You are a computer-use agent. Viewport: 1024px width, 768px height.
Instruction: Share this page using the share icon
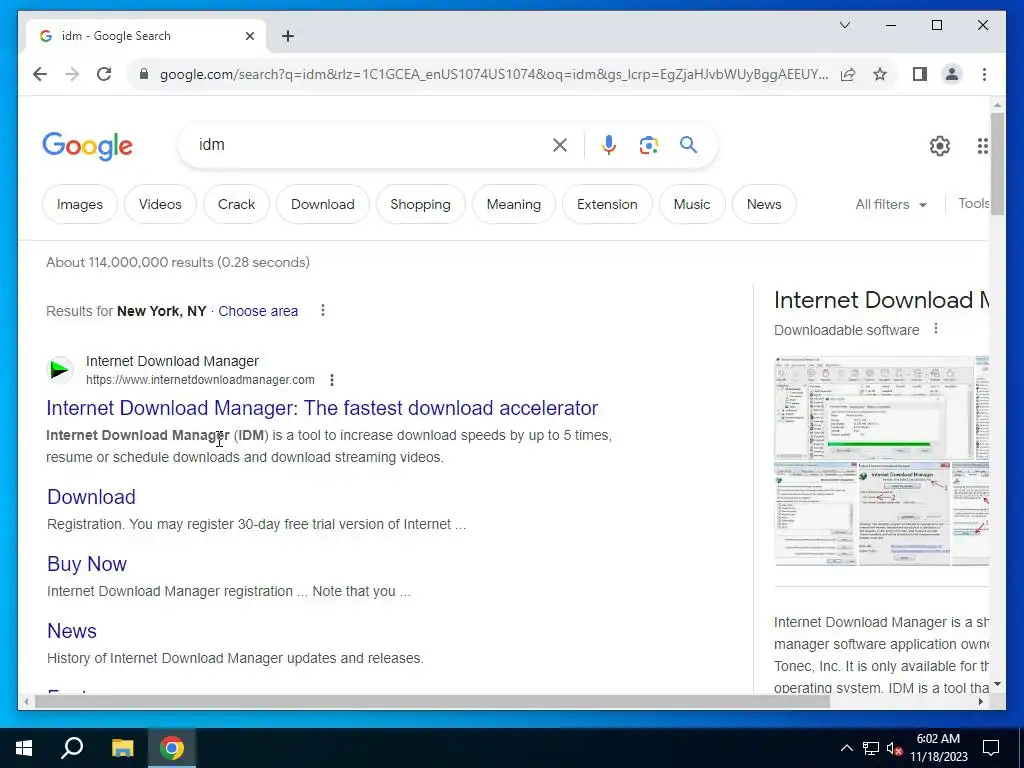[x=848, y=74]
